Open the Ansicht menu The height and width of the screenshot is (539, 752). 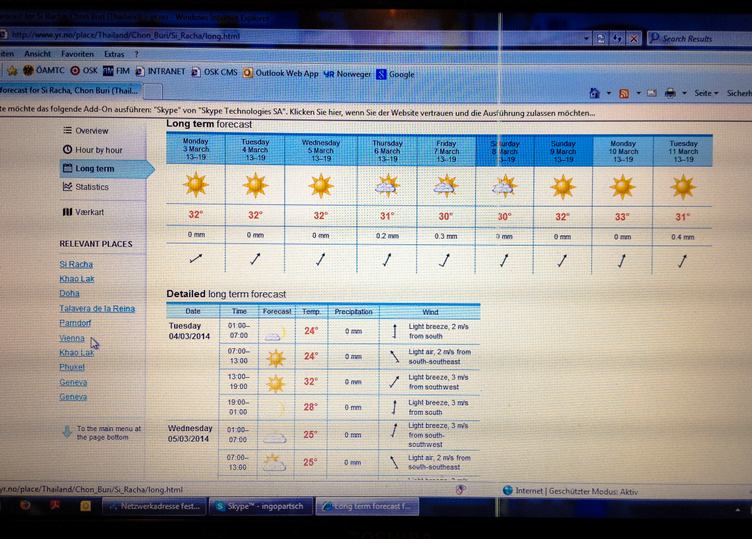click(37, 54)
